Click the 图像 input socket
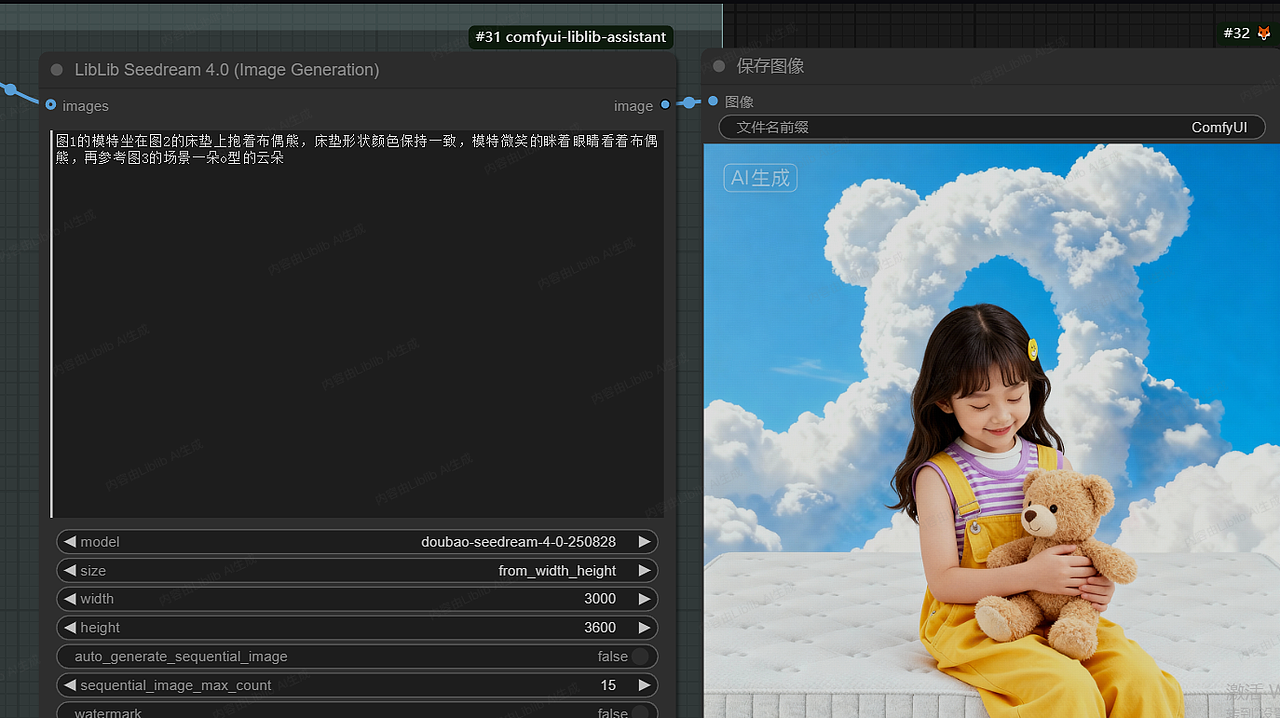Image resolution: width=1280 pixels, height=718 pixels. tap(713, 101)
